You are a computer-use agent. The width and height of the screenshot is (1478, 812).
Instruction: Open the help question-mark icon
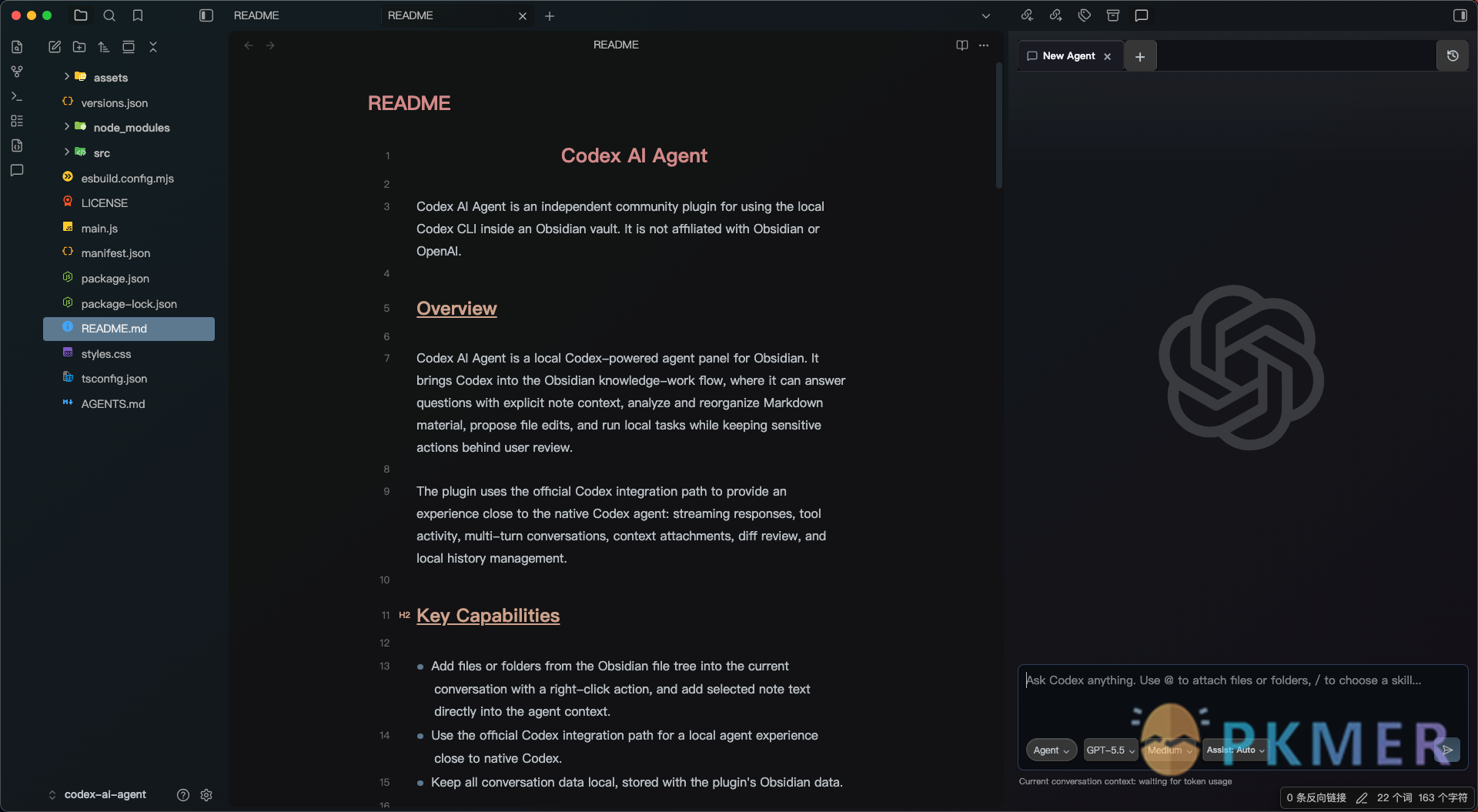pyautogui.click(x=183, y=795)
